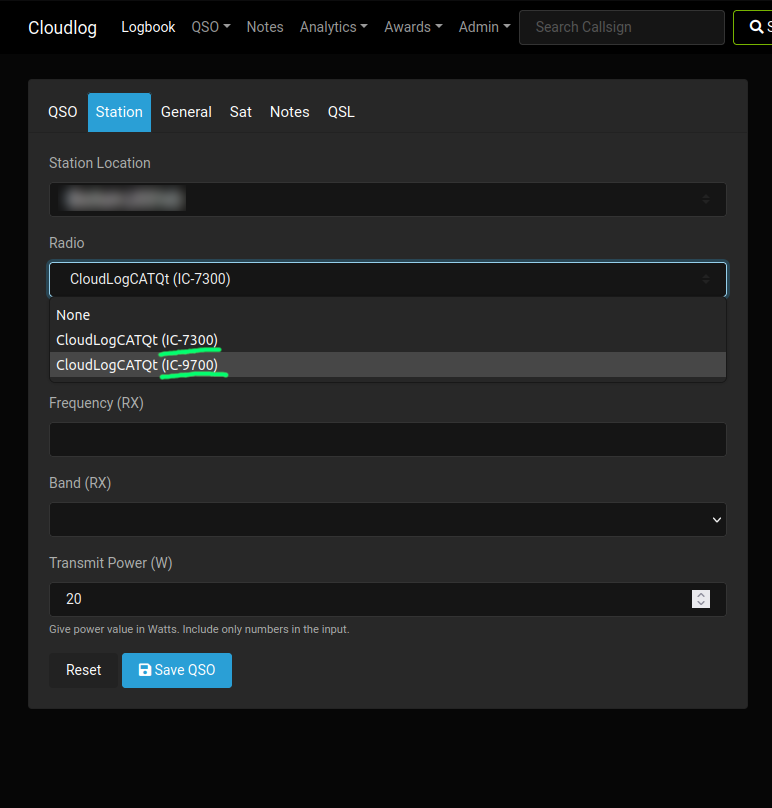The width and height of the screenshot is (772, 808).
Task: Switch to the General tab
Action: [186, 112]
